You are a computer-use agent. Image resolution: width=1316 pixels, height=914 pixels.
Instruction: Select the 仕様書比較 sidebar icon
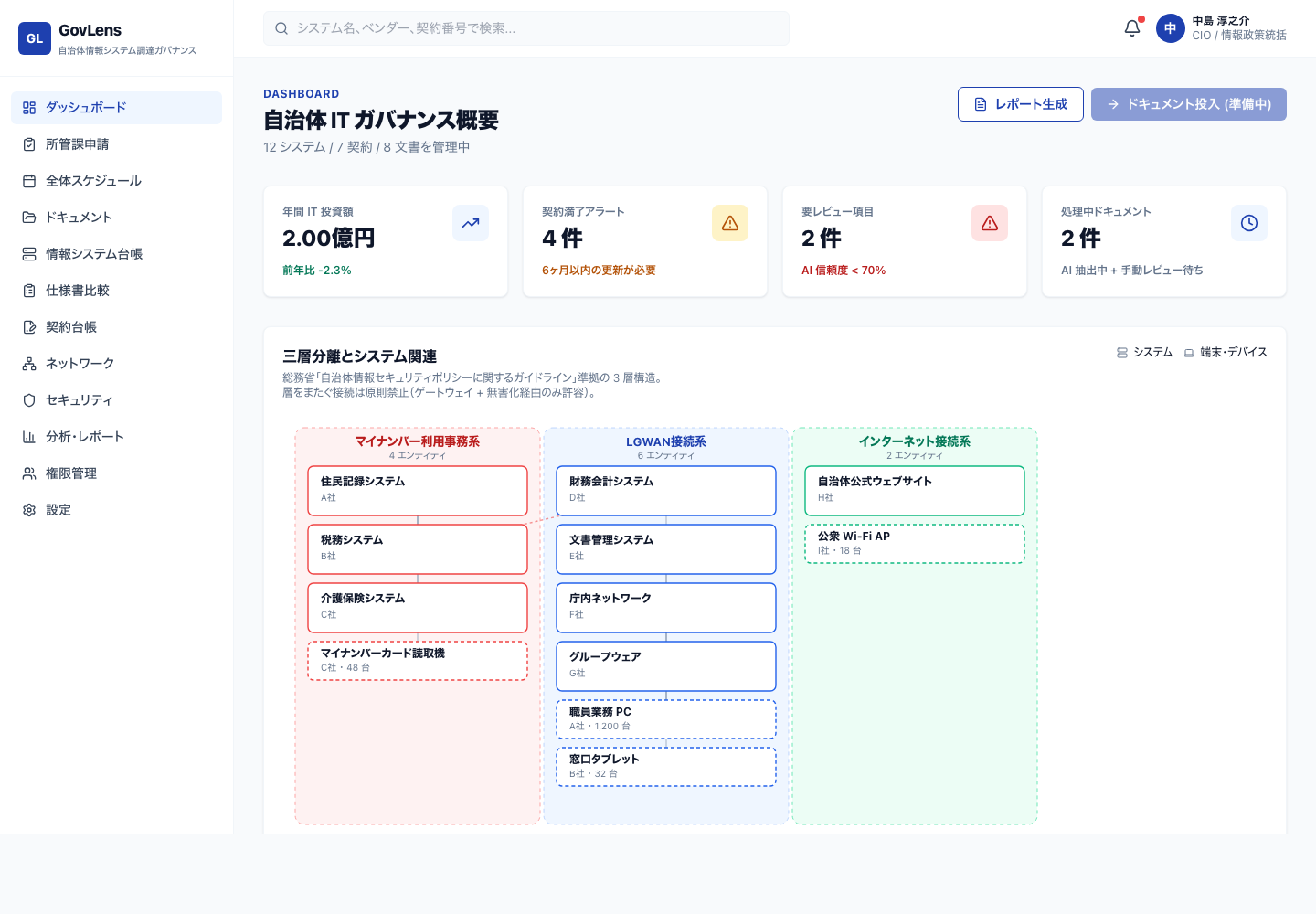28,290
